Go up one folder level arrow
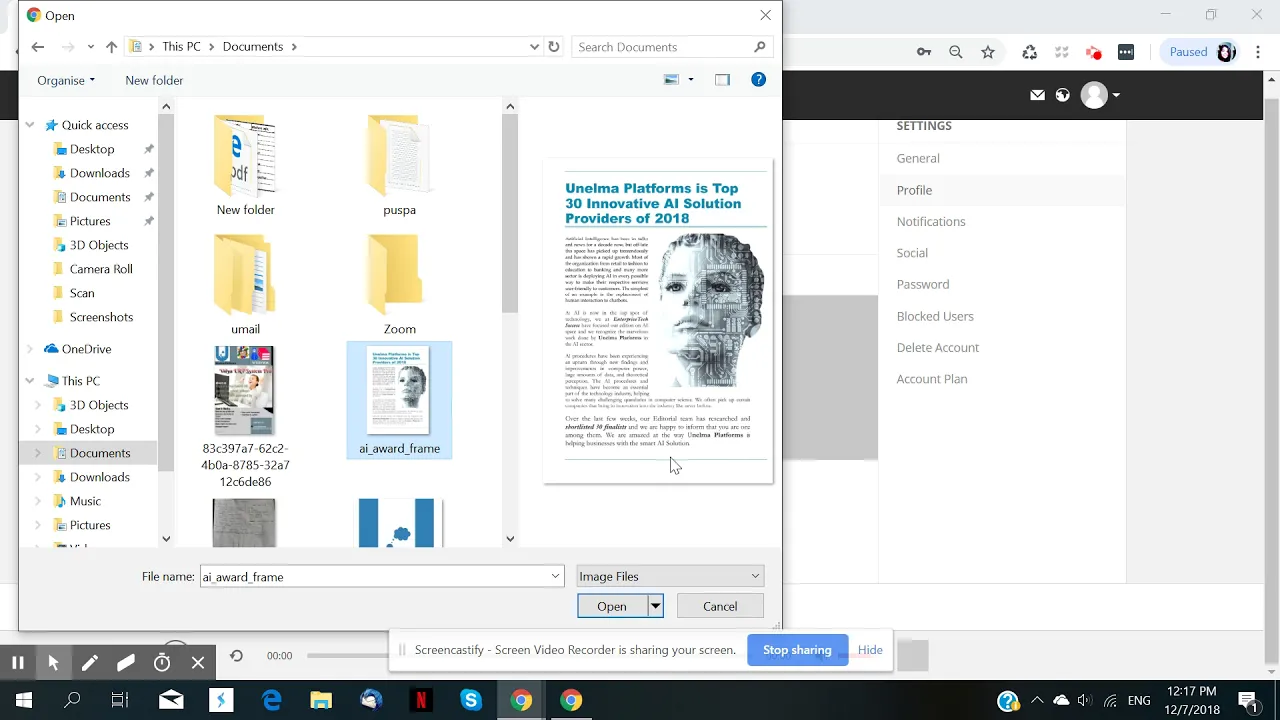The image size is (1280, 720). click(x=111, y=47)
